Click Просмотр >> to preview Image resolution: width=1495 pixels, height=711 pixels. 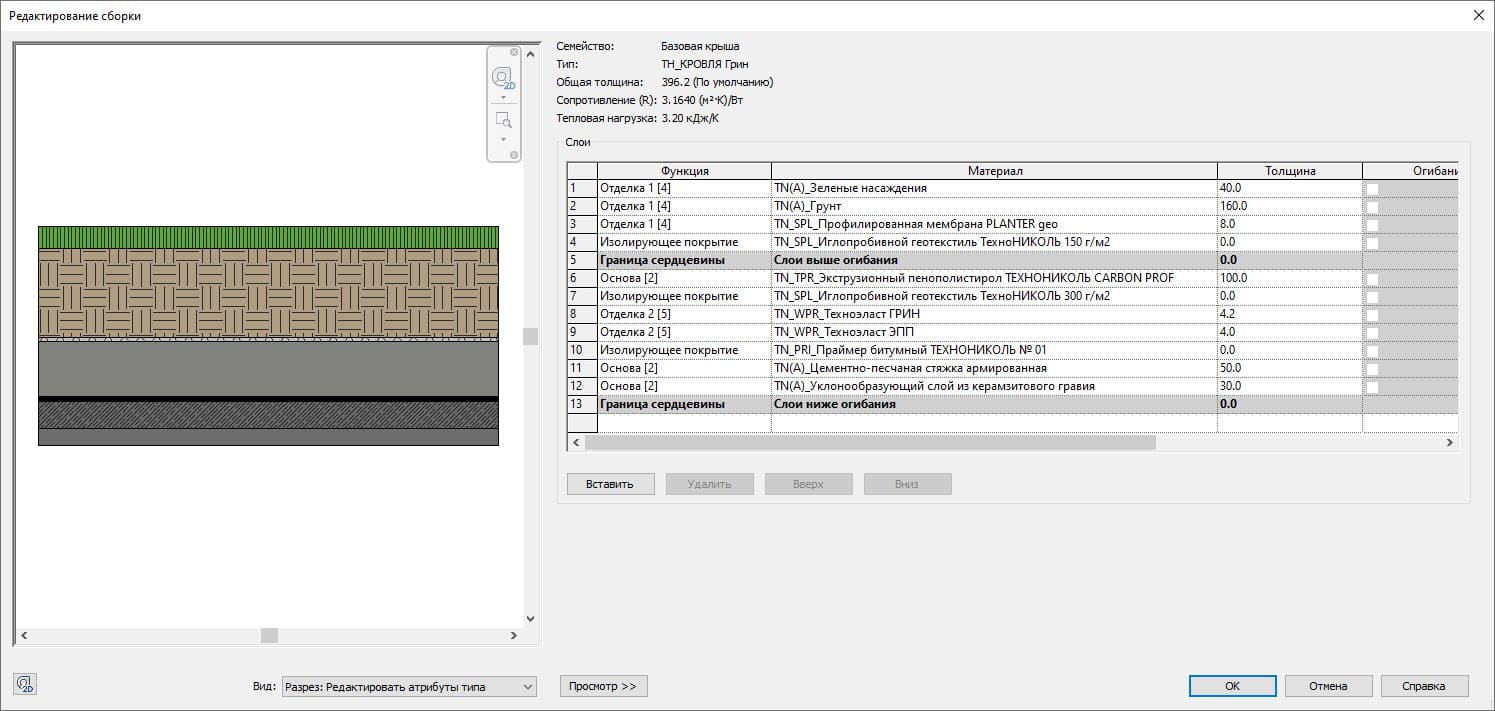pos(603,686)
